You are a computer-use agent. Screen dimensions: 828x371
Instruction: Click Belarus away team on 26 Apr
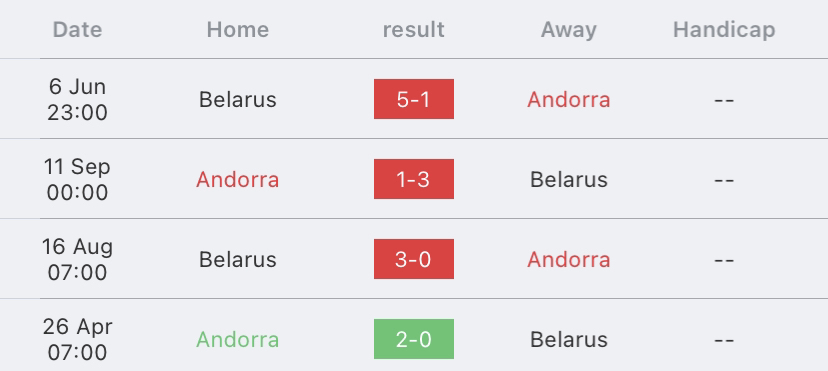(x=569, y=340)
